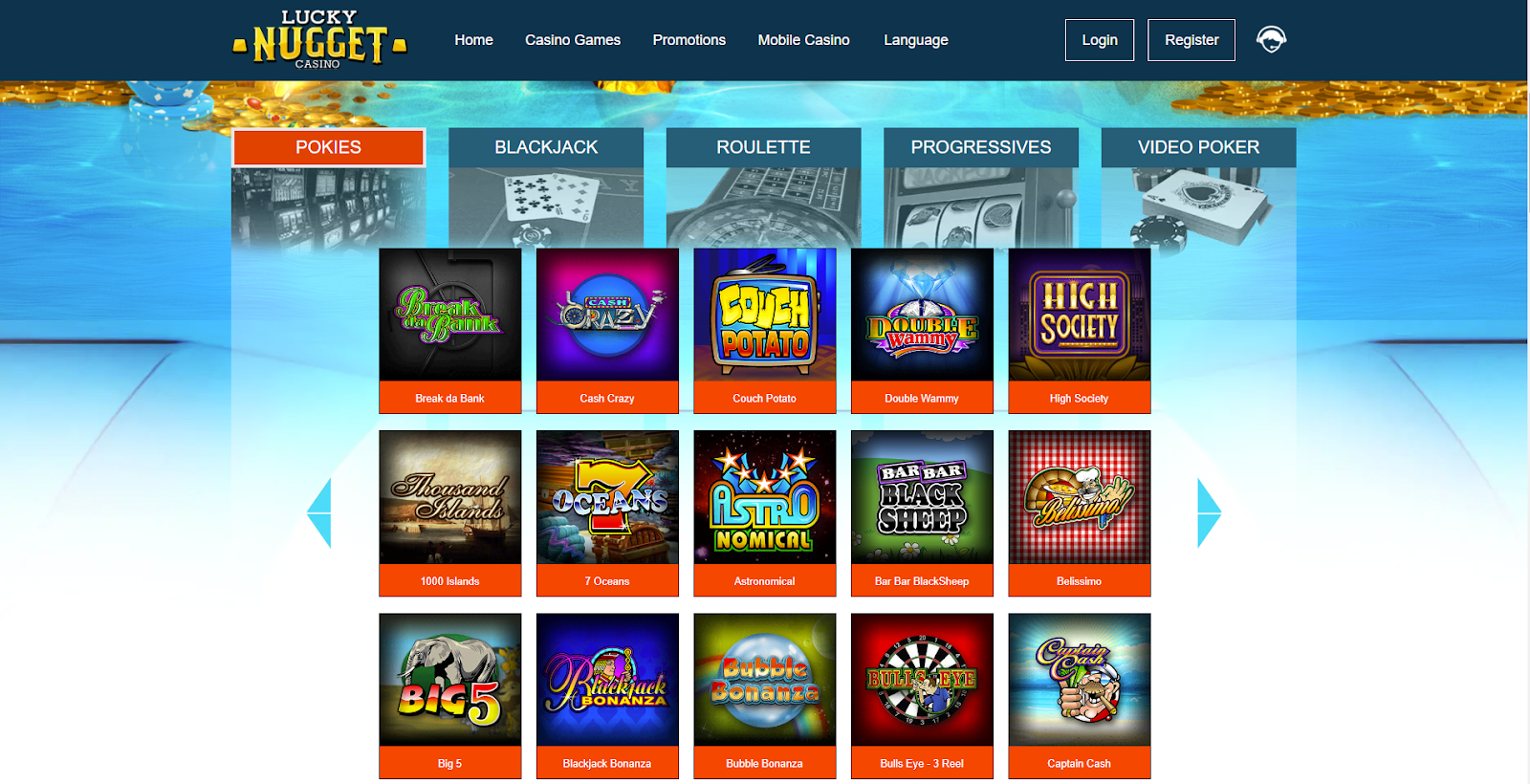Open the live support headset icon
The image size is (1530, 784).
[1271, 39]
